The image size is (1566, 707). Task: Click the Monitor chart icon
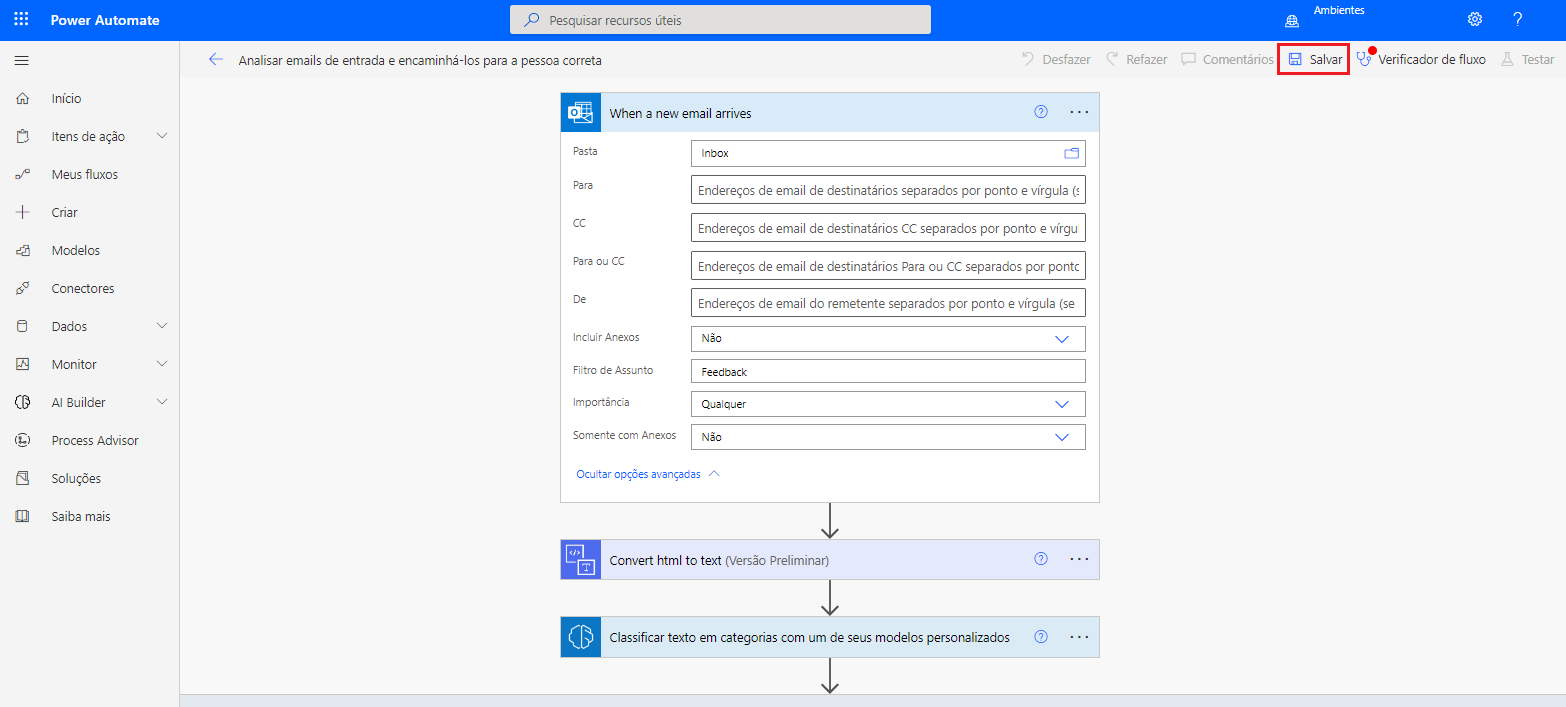coord(23,364)
